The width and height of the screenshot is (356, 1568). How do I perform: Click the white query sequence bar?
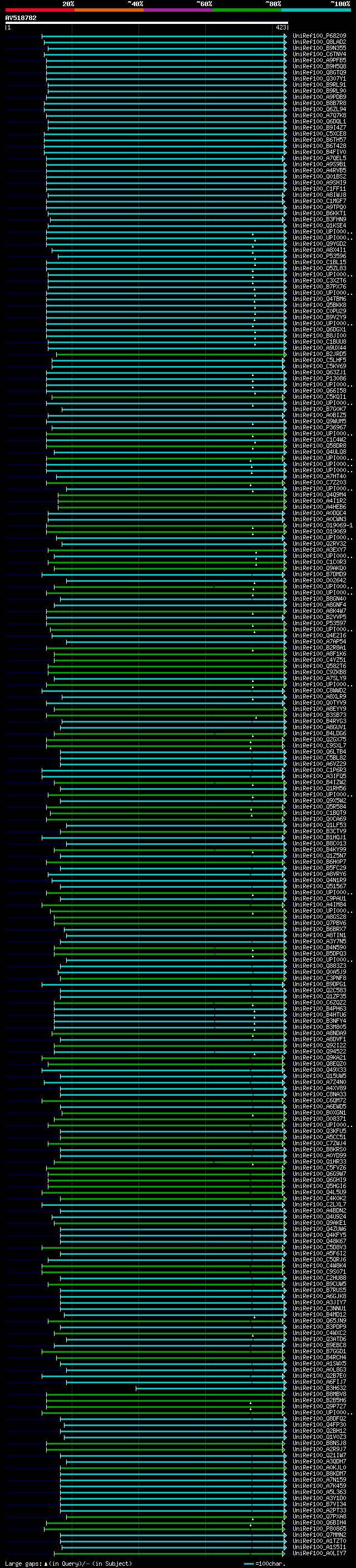(x=147, y=23)
